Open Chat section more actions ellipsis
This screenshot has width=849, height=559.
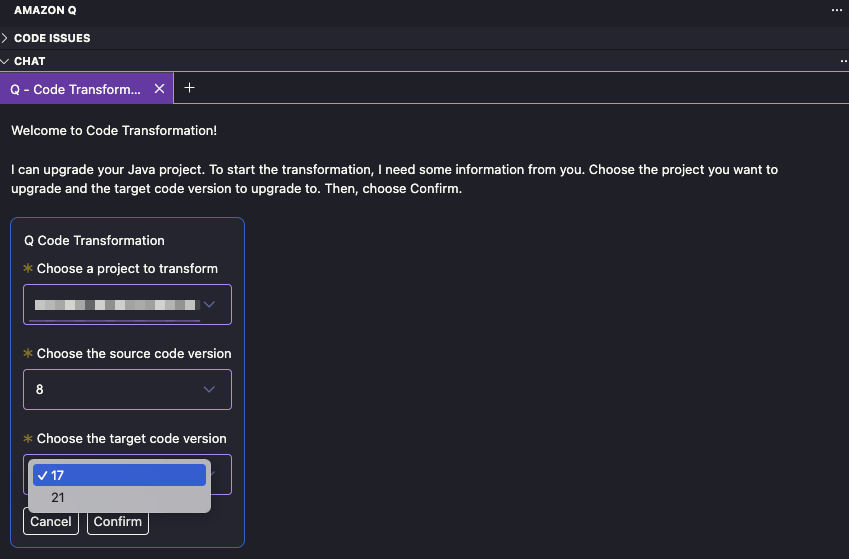point(843,61)
